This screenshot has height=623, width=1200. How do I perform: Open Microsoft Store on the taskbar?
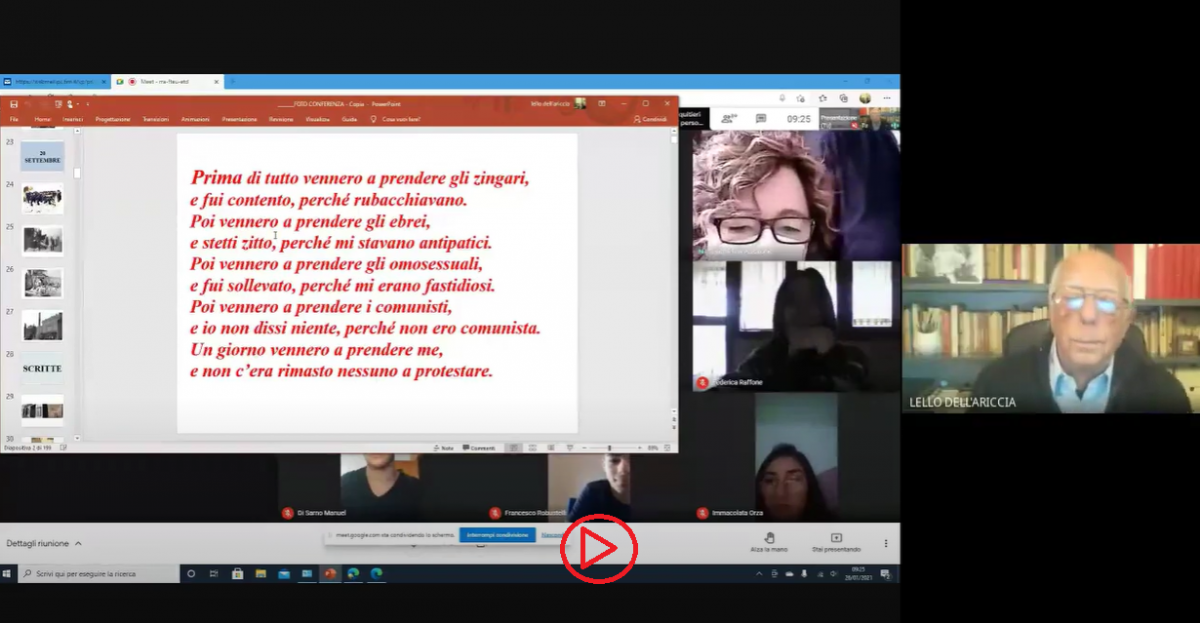click(237, 574)
